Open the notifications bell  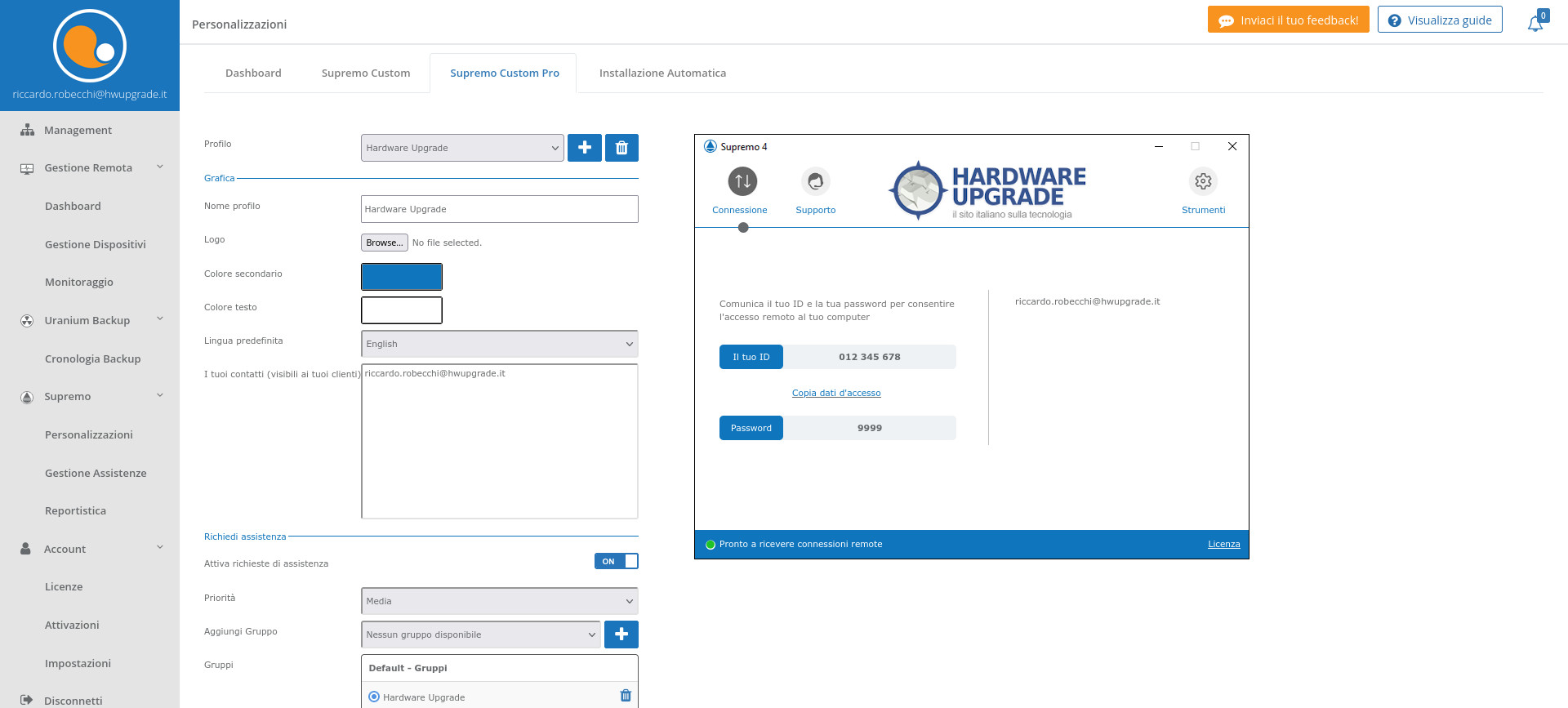click(1536, 22)
